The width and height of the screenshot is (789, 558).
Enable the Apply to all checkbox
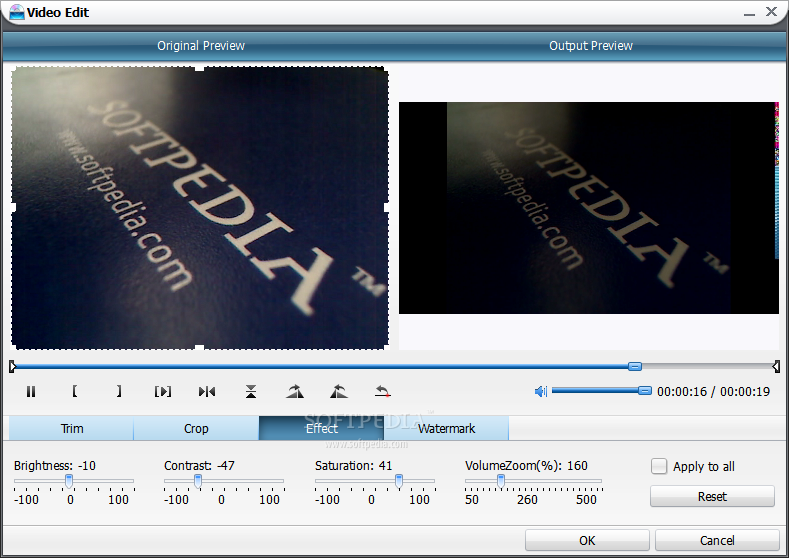(x=659, y=466)
